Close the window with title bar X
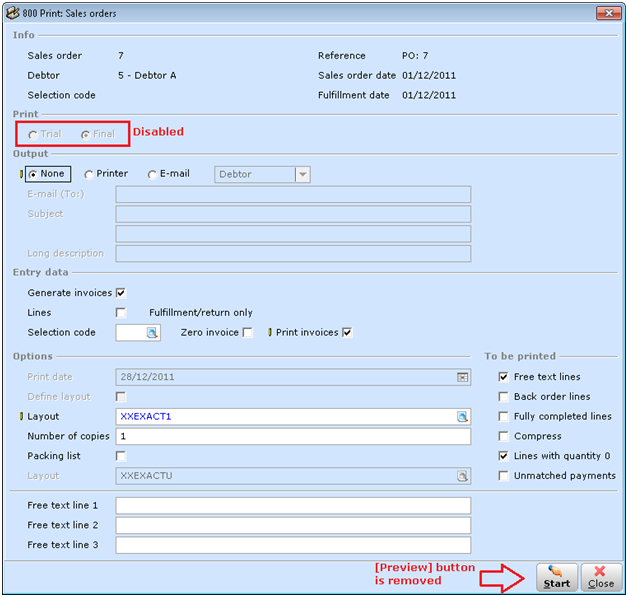The height and width of the screenshot is (597, 628). pos(609,13)
